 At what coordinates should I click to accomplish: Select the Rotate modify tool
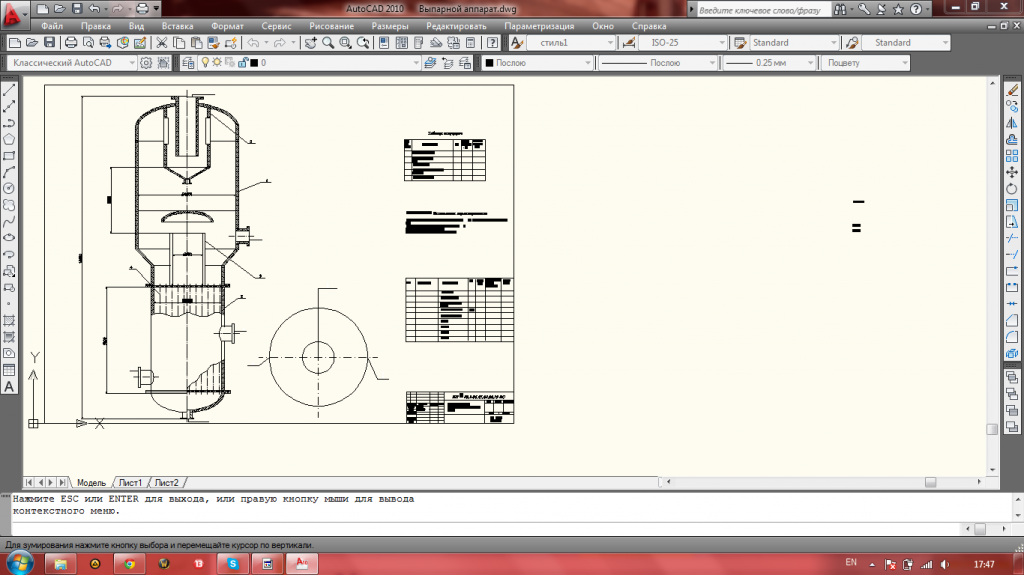tap(1012, 189)
